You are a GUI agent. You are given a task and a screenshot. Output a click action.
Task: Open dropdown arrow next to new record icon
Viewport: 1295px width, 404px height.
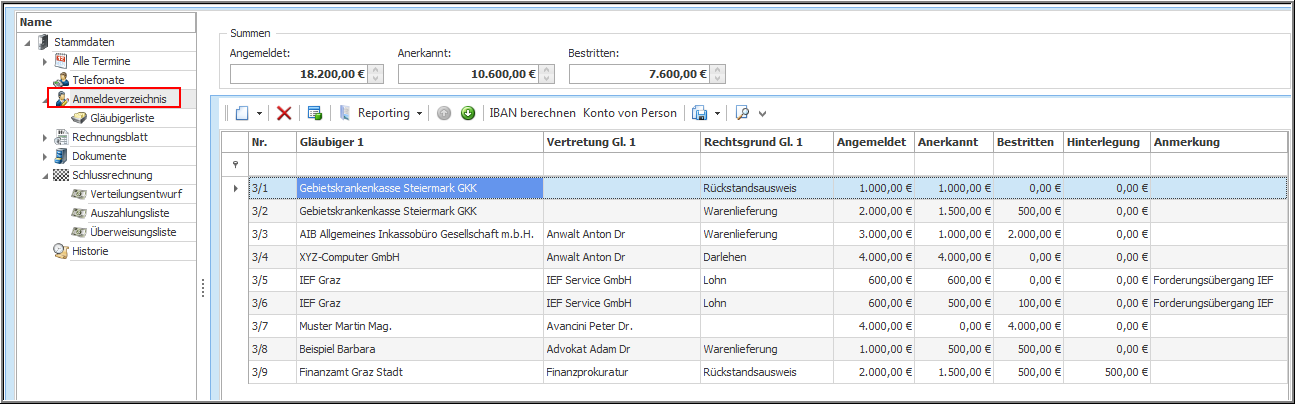click(260, 113)
